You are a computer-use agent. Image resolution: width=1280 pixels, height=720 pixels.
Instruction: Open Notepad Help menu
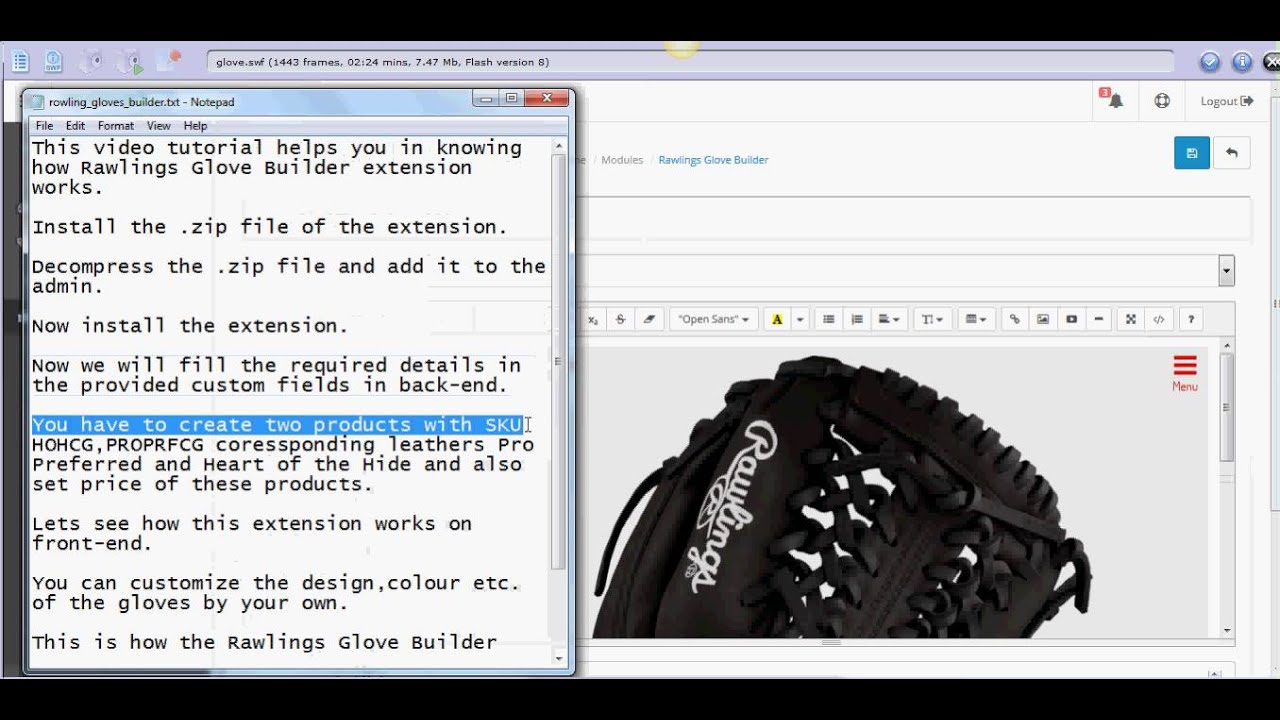click(x=196, y=126)
